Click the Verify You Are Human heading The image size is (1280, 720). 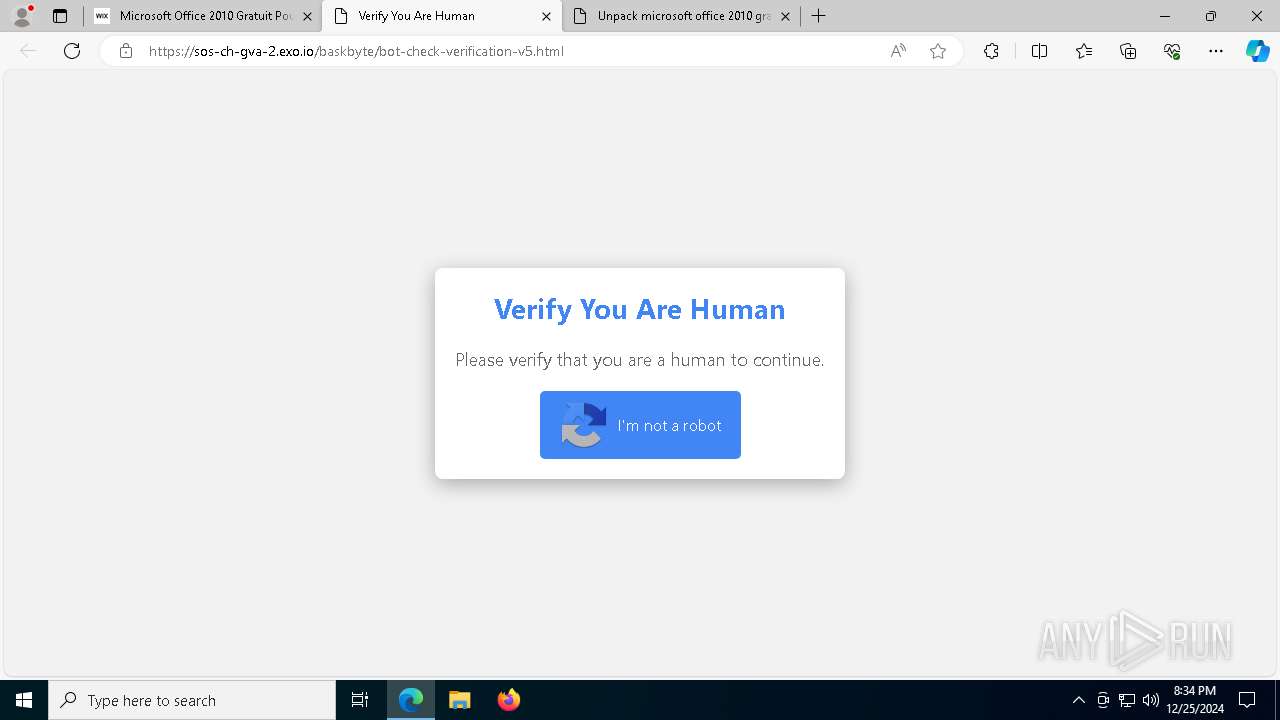[640, 309]
